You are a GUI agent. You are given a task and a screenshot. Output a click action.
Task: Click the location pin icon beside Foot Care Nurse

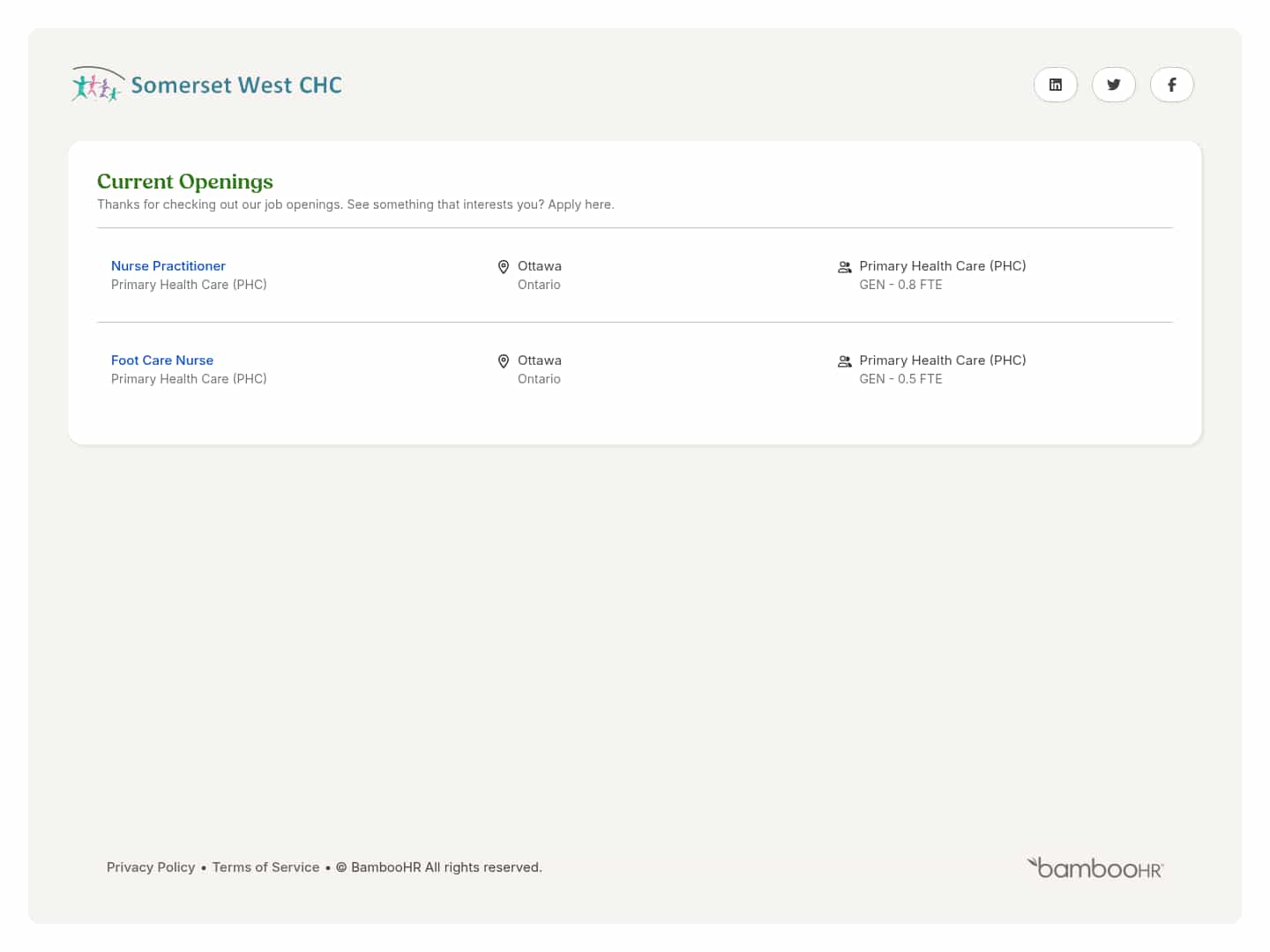point(504,361)
